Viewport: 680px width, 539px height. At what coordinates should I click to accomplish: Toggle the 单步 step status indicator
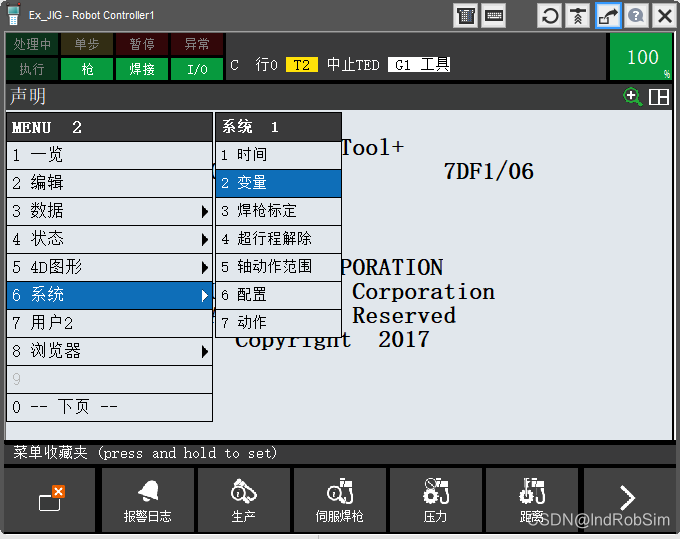pyautogui.click(x=87, y=44)
